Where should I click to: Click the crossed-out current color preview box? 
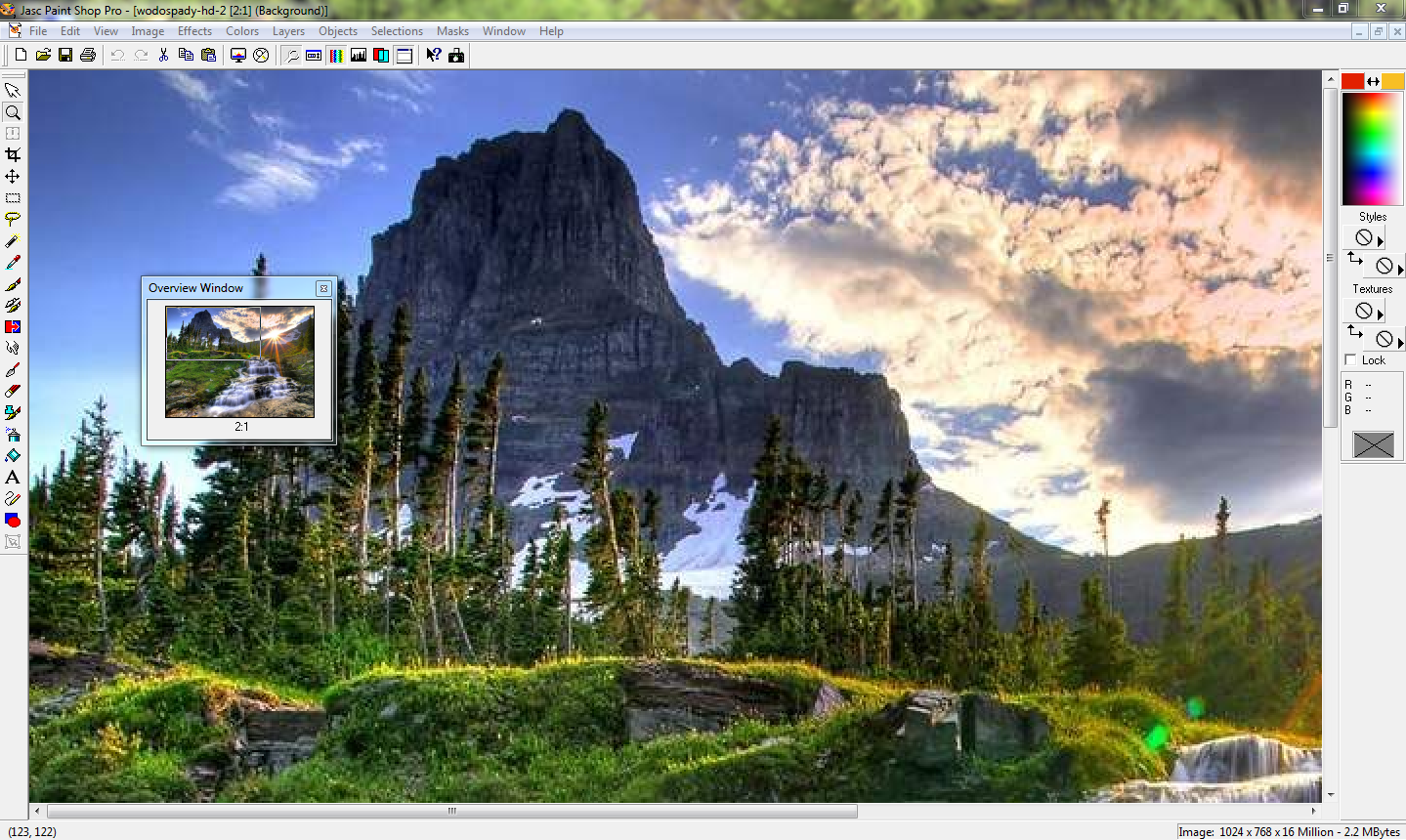[x=1373, y=444]
